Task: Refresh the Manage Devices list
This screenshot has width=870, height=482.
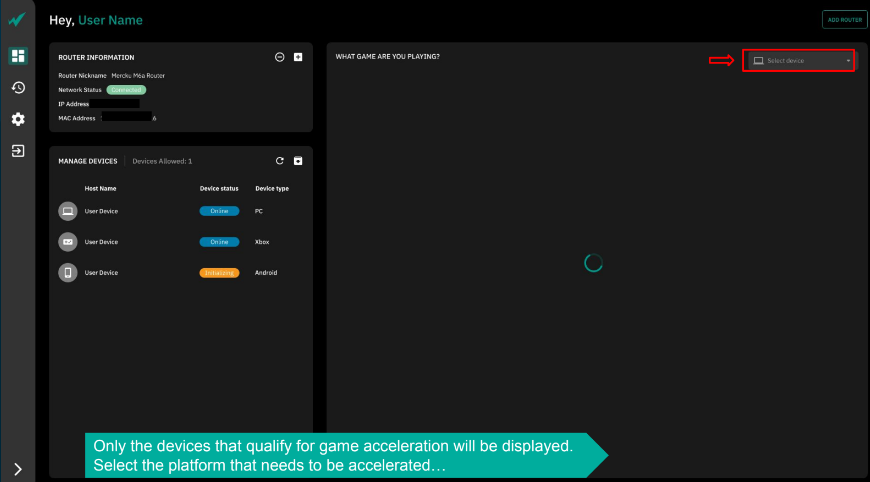Action: (280, 161)
